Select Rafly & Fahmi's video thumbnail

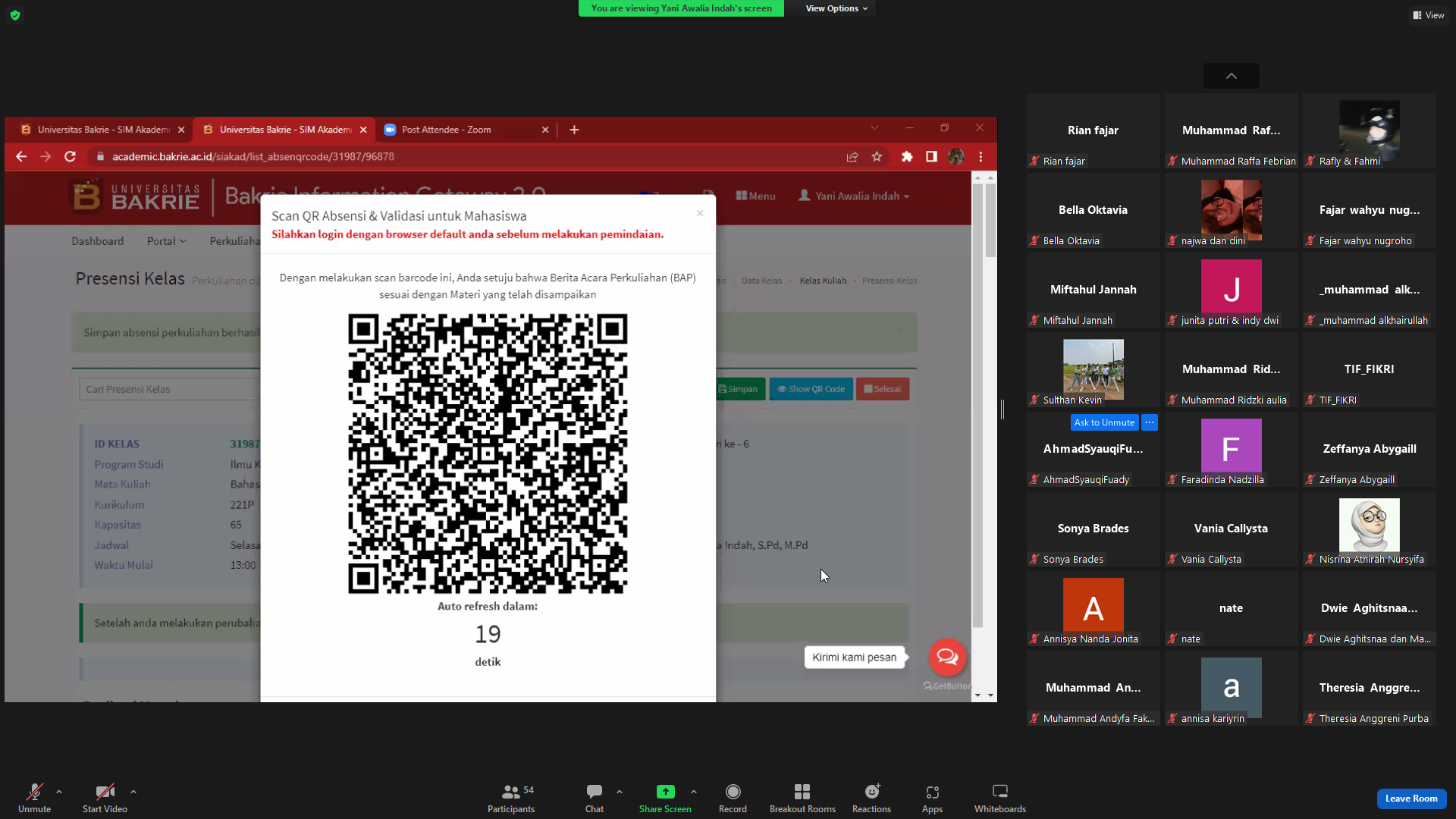tap(1369, 130)
